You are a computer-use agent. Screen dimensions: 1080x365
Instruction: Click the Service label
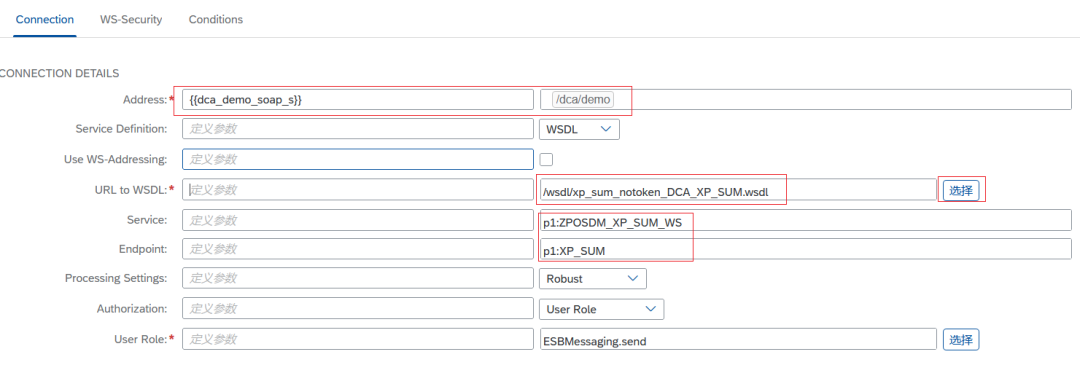(147, 220)
